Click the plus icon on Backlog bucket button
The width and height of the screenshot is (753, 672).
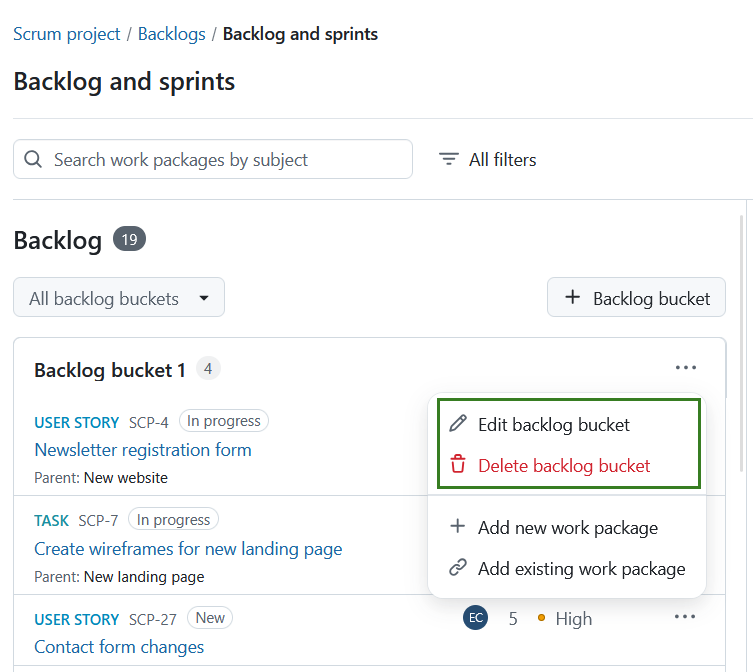pos(572,297)
